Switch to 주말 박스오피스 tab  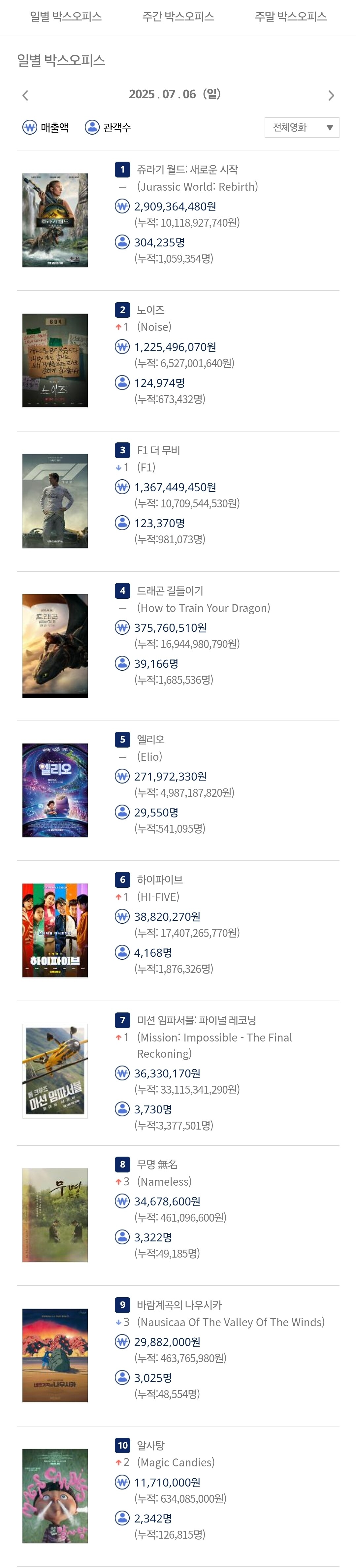point(291,16)
